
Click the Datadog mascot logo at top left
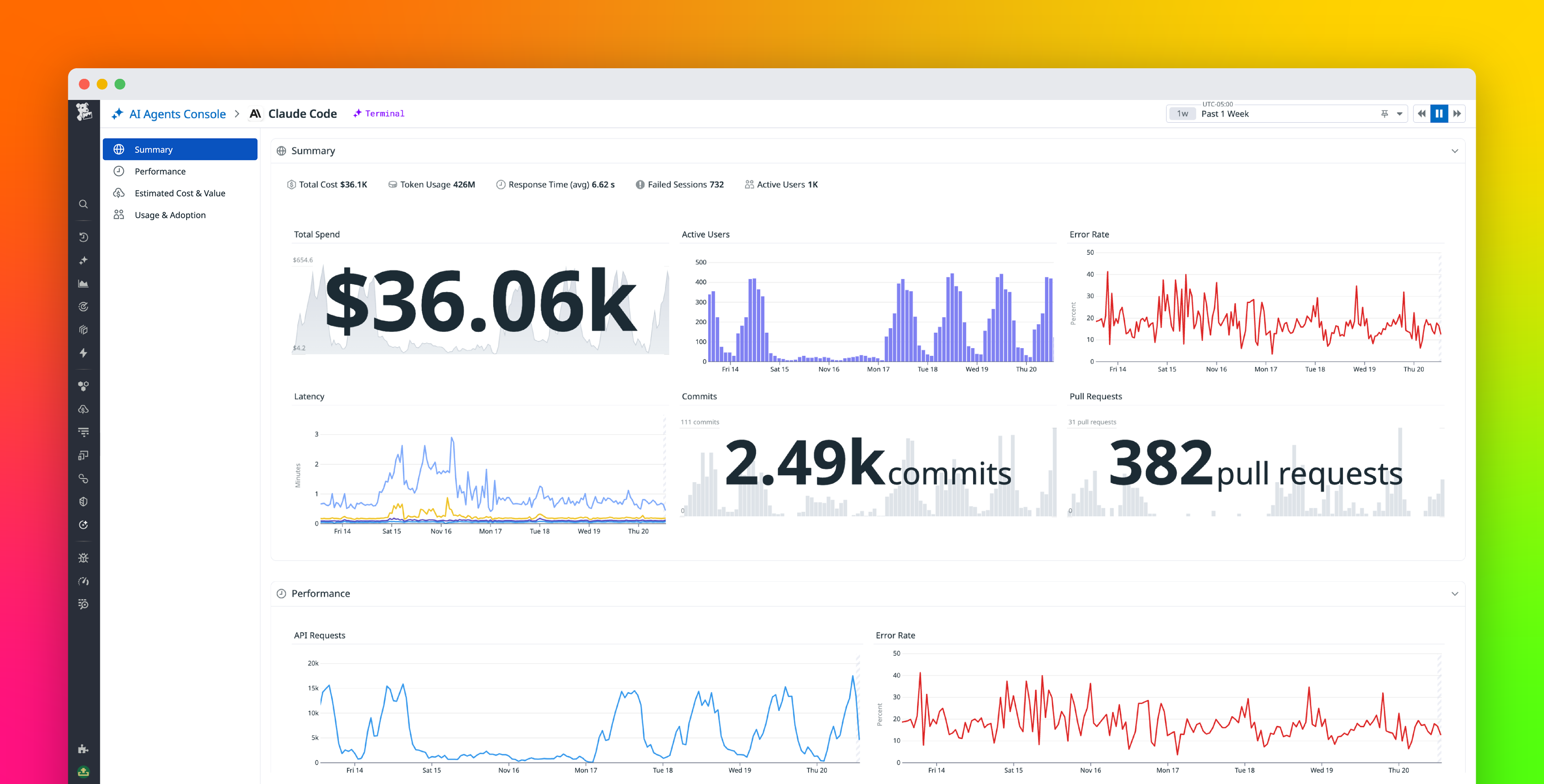(x=85, y=113)
